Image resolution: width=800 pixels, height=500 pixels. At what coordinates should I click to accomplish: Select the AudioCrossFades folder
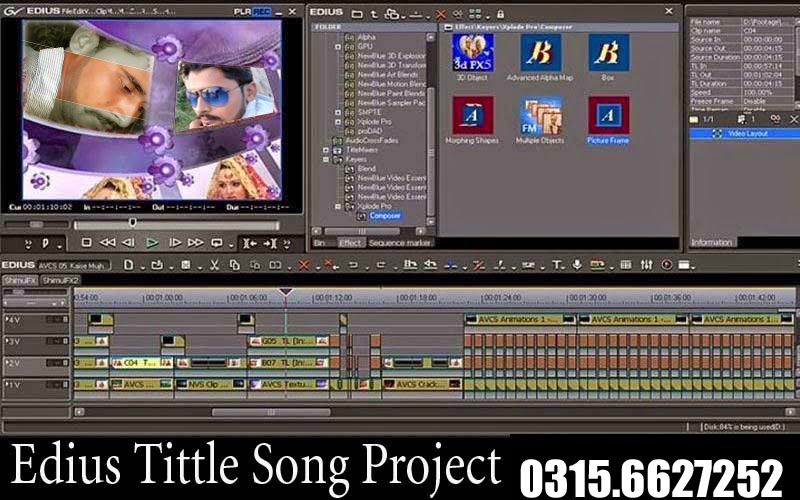(372, 141)
